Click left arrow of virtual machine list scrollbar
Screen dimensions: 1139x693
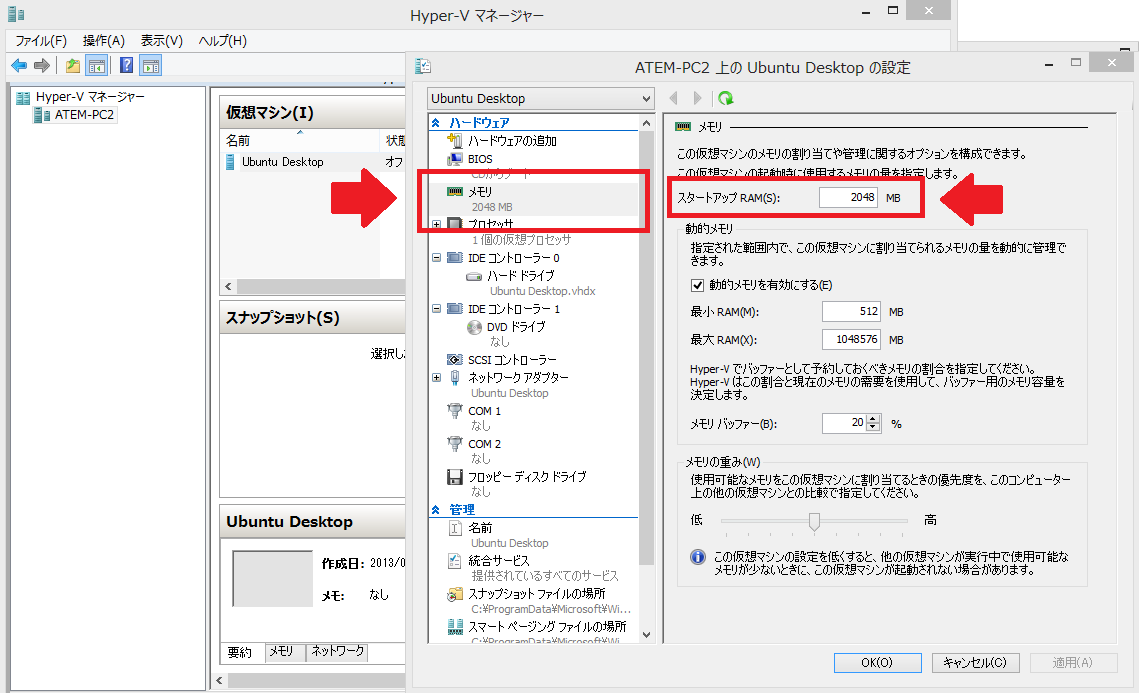click(228, 286)
